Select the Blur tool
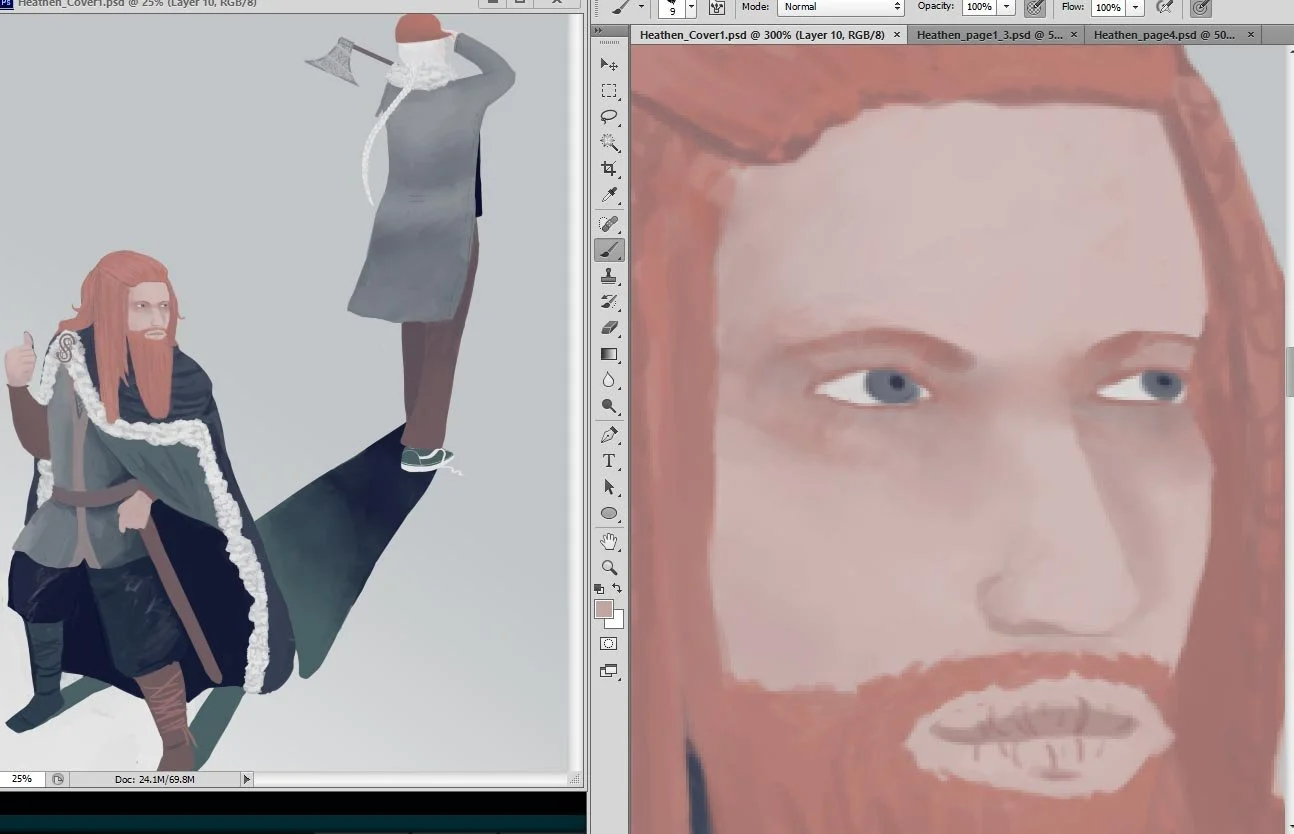 coord(609,380)
